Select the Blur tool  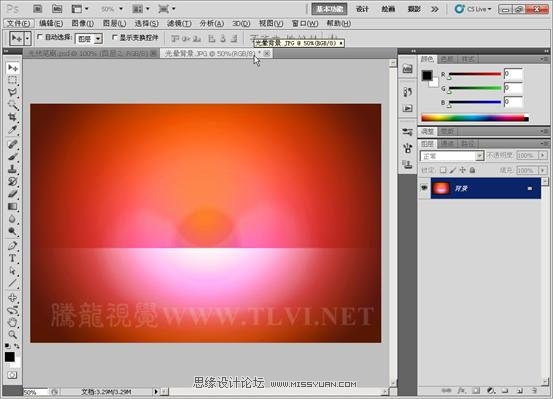(x=13, y=219)
